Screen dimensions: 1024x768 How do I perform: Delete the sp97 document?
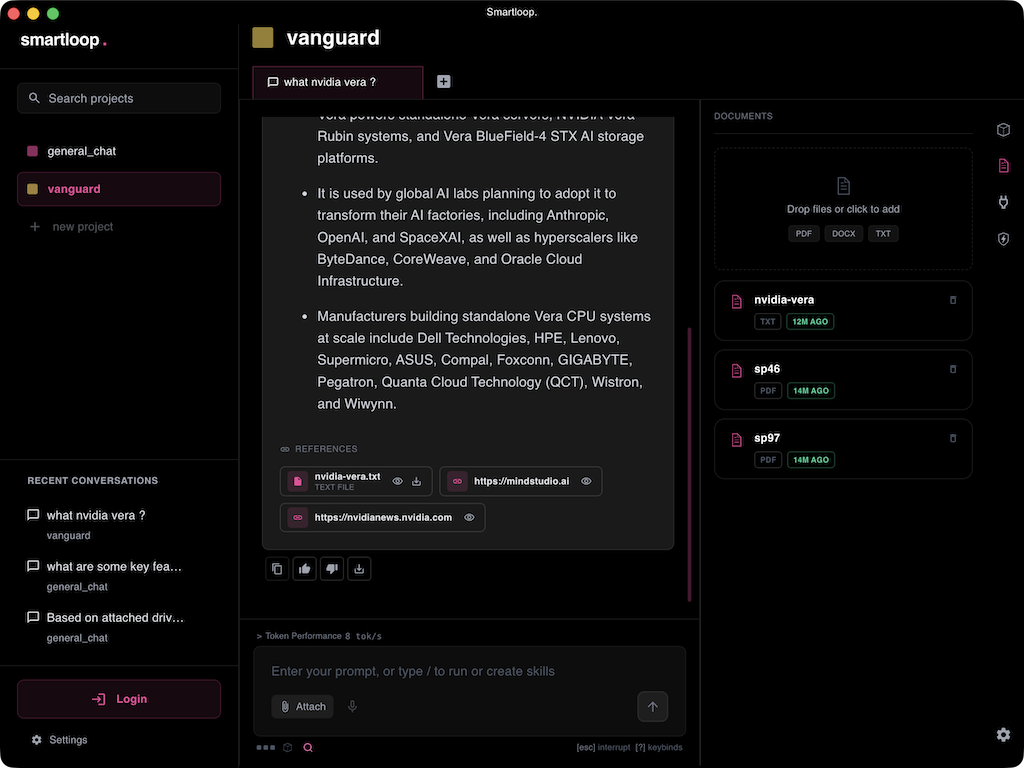pyautogui.click(x=953, y=438)
